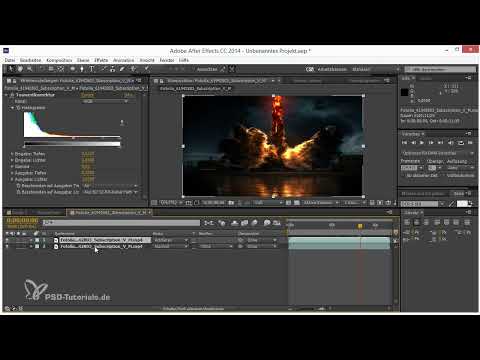Collapse the Tonwertkorrektur effect
The image size is (480, 360).
(7, 95)
